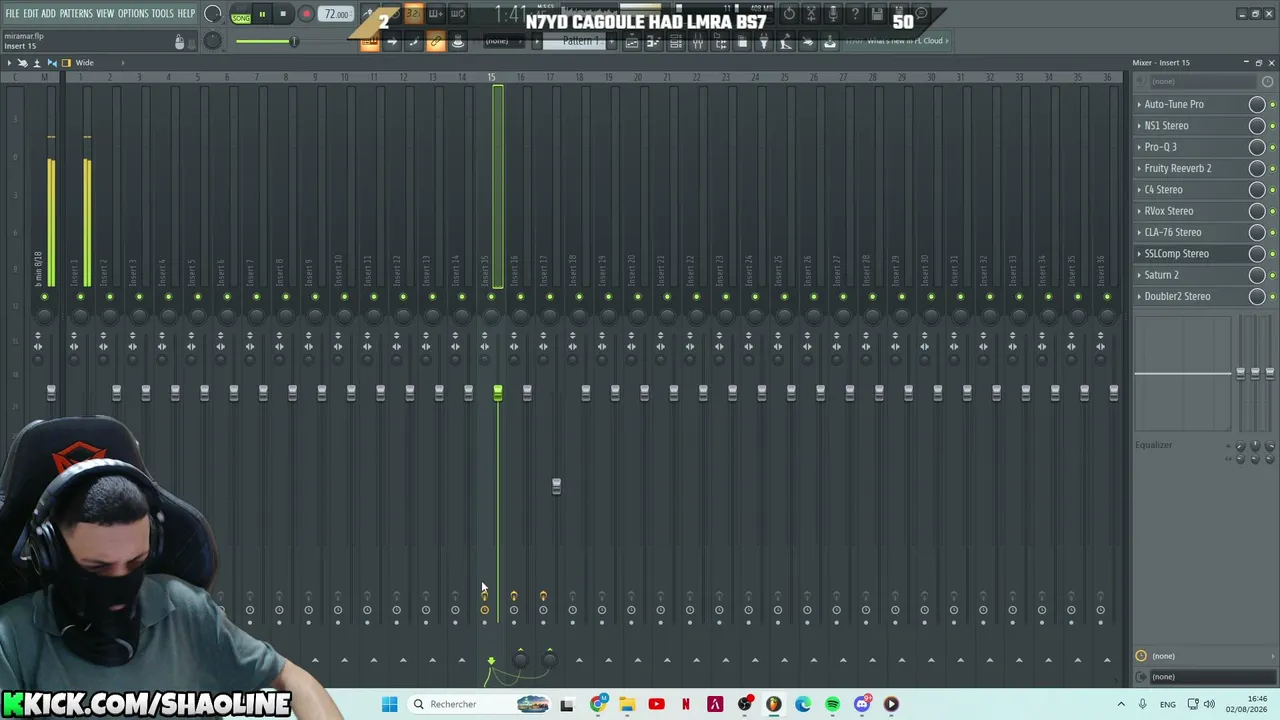Open the EDIT menu
Viewport: 1280px width, 720px height.
click(x=30, y=14)
